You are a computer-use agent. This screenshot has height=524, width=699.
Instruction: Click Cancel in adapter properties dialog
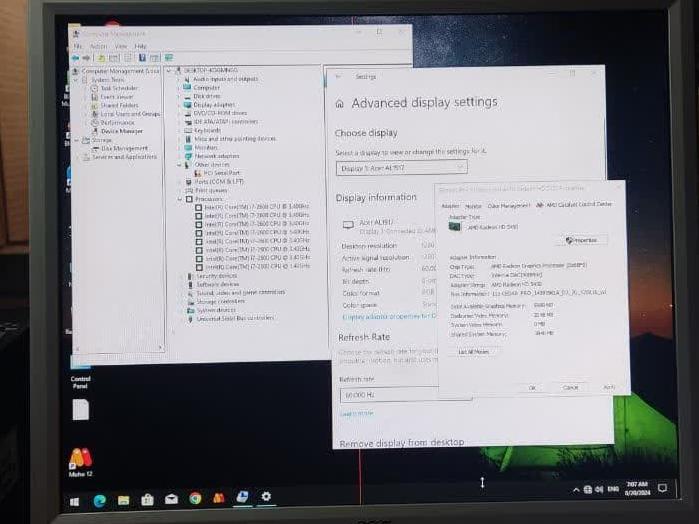[571, 388]
